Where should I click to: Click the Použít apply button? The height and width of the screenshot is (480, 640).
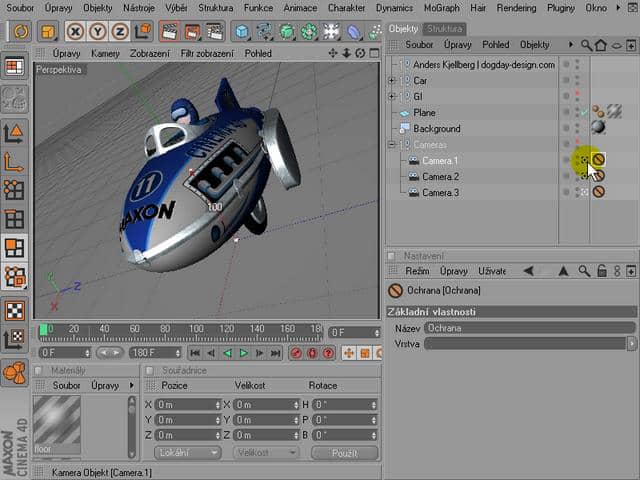coord(345,453)
